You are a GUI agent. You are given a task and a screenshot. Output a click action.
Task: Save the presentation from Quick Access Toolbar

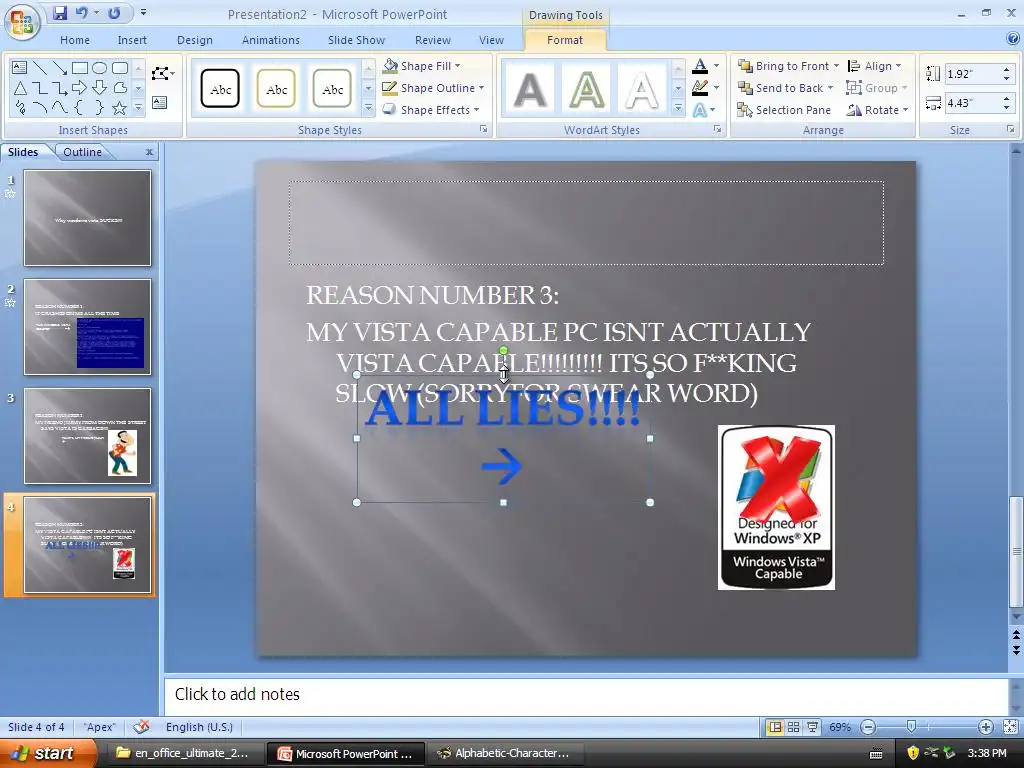(x=60, y=13)
